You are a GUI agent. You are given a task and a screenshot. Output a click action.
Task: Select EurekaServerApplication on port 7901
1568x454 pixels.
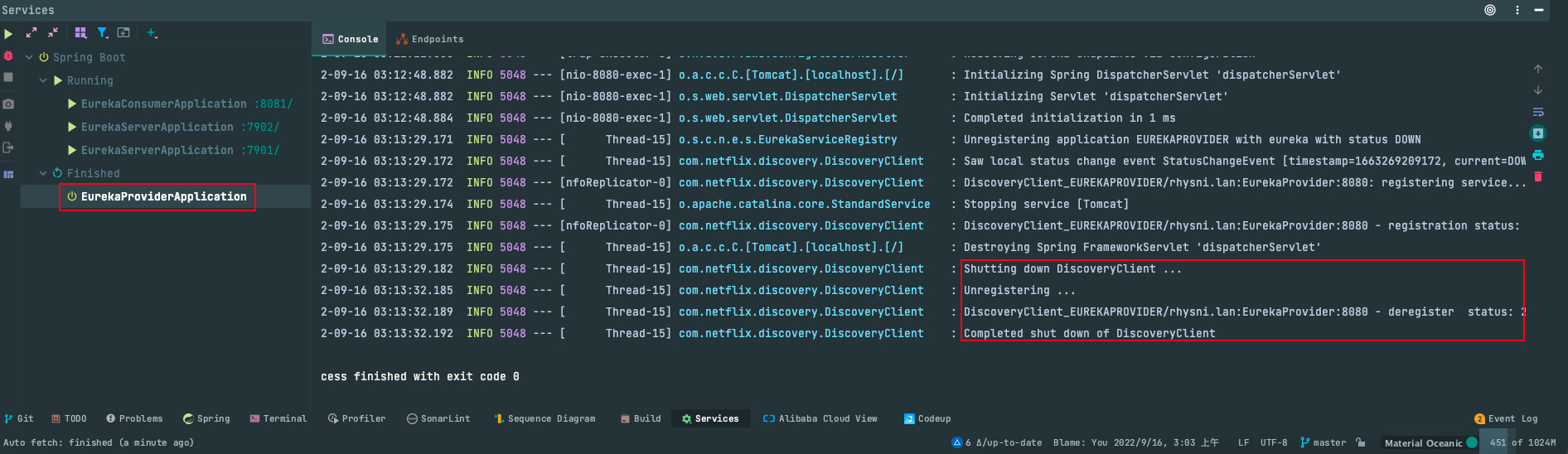point(157,150)
